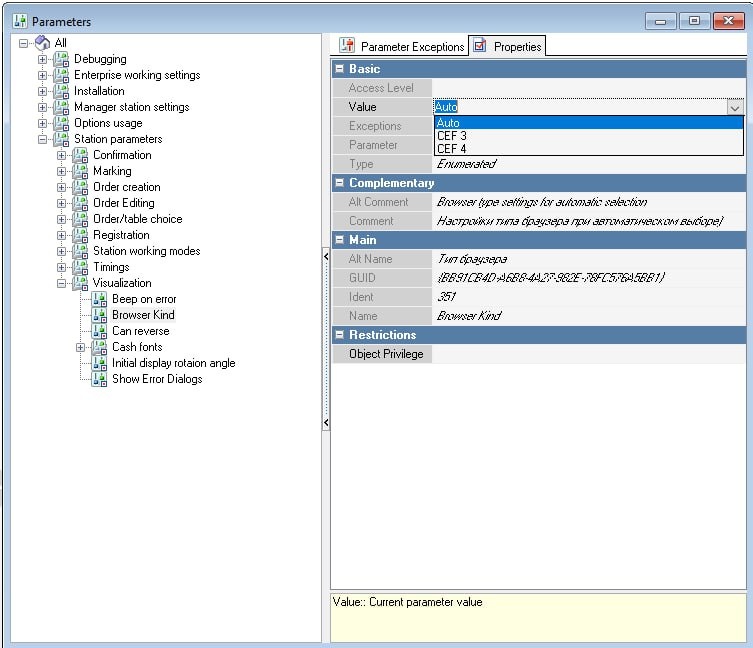Click the Cash fonts folder icon
Image resolution: width=753 pixels, height=648 pixels.
99,347
